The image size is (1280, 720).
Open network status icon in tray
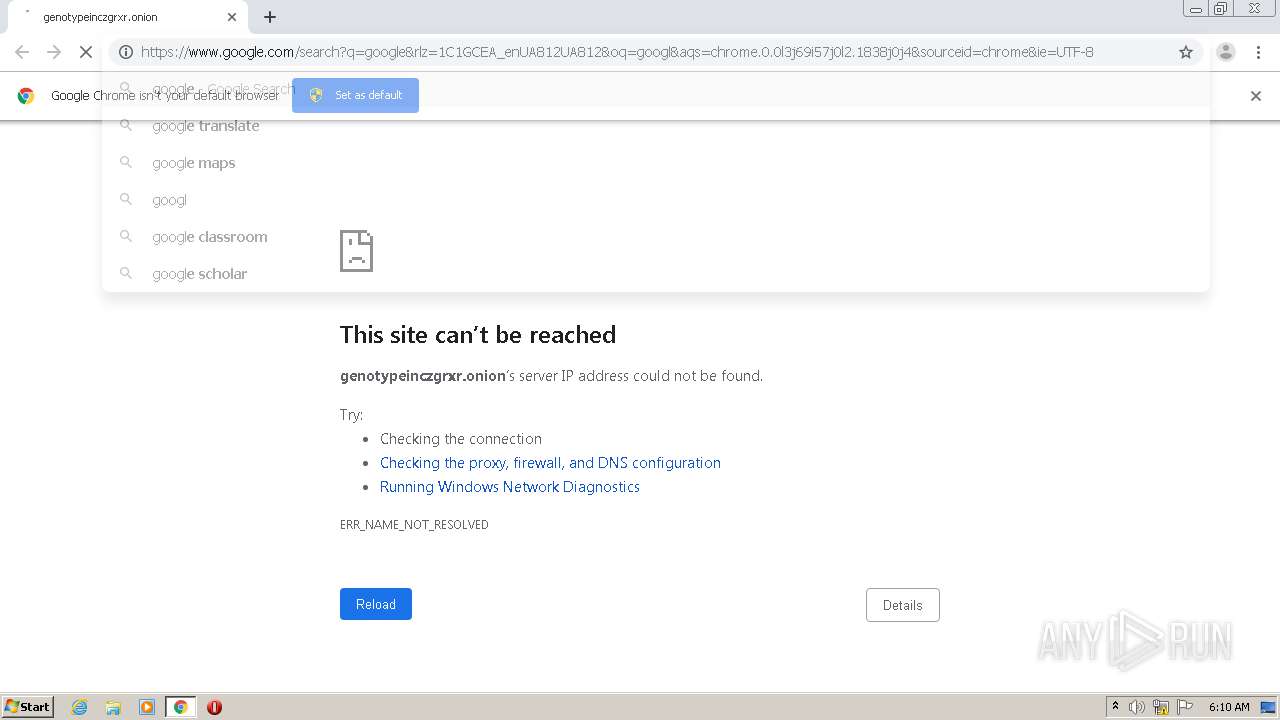(1161, 707)
